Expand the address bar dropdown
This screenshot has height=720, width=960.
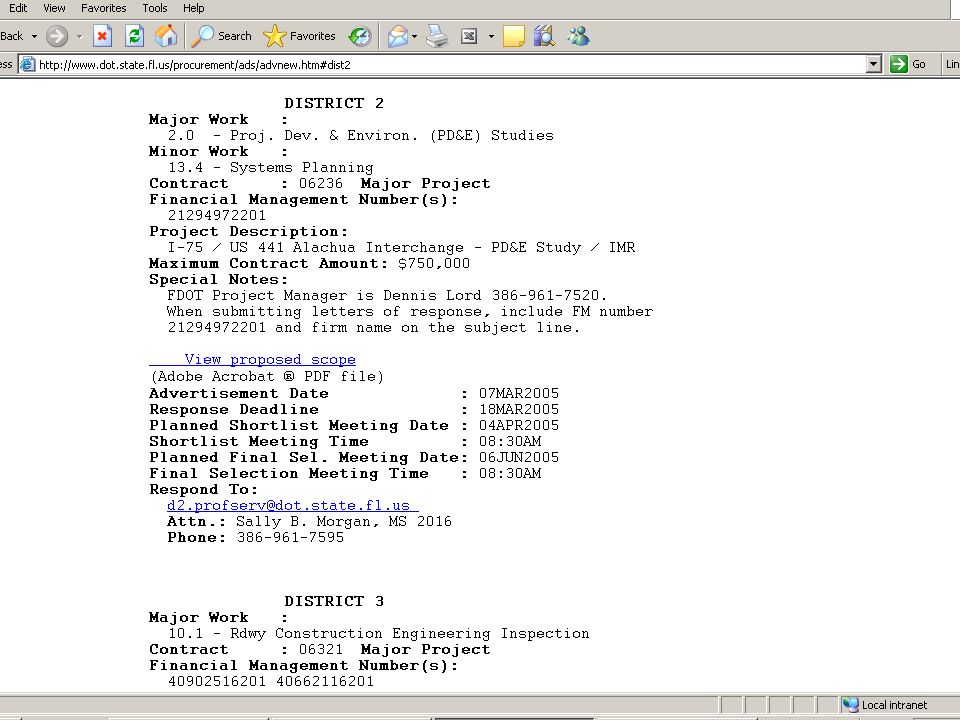[874, 64]
